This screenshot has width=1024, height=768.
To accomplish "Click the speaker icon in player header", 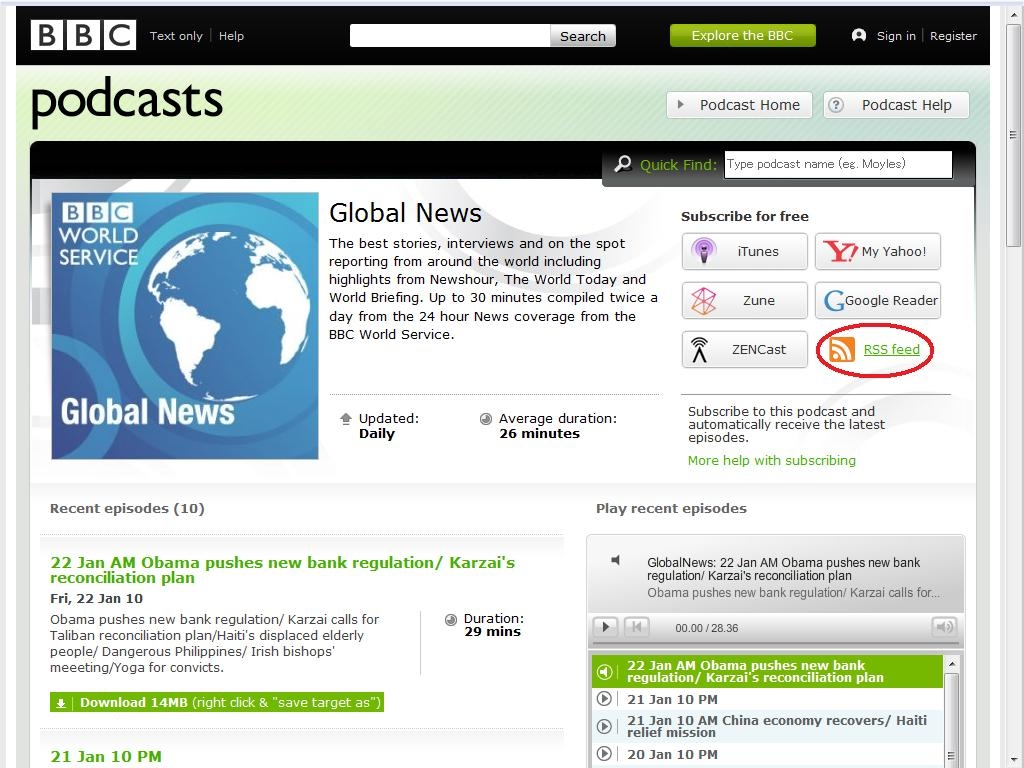I will click(x=615, y=560).
